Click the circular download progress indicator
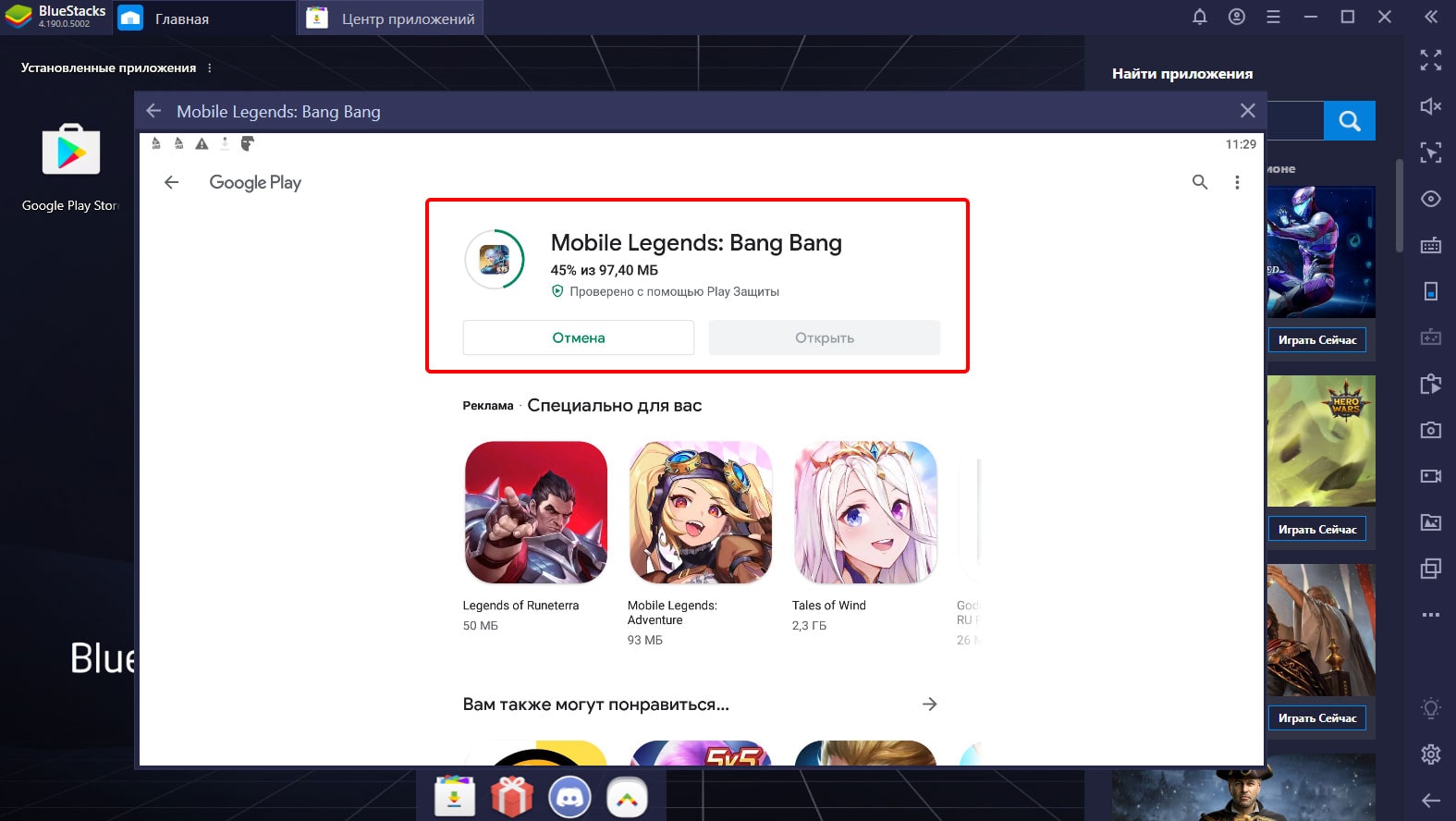This screenshot has width=1456, height=821. click(x=495, y=260)
